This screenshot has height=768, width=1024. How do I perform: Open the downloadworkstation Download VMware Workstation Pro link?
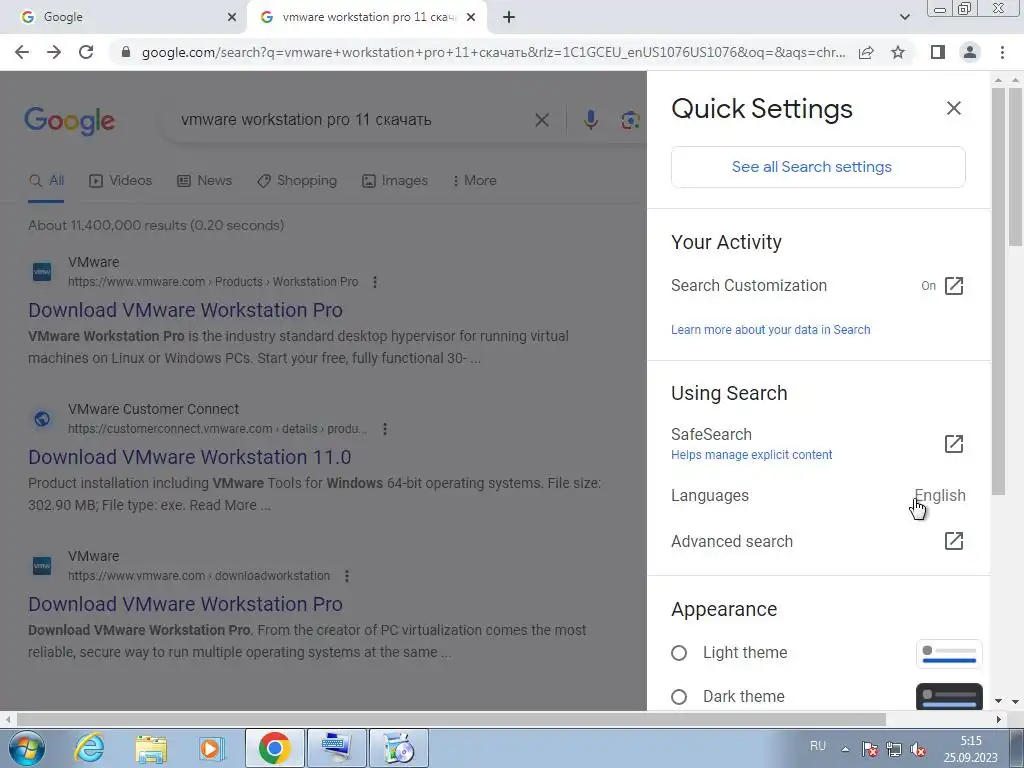(185, 604)
